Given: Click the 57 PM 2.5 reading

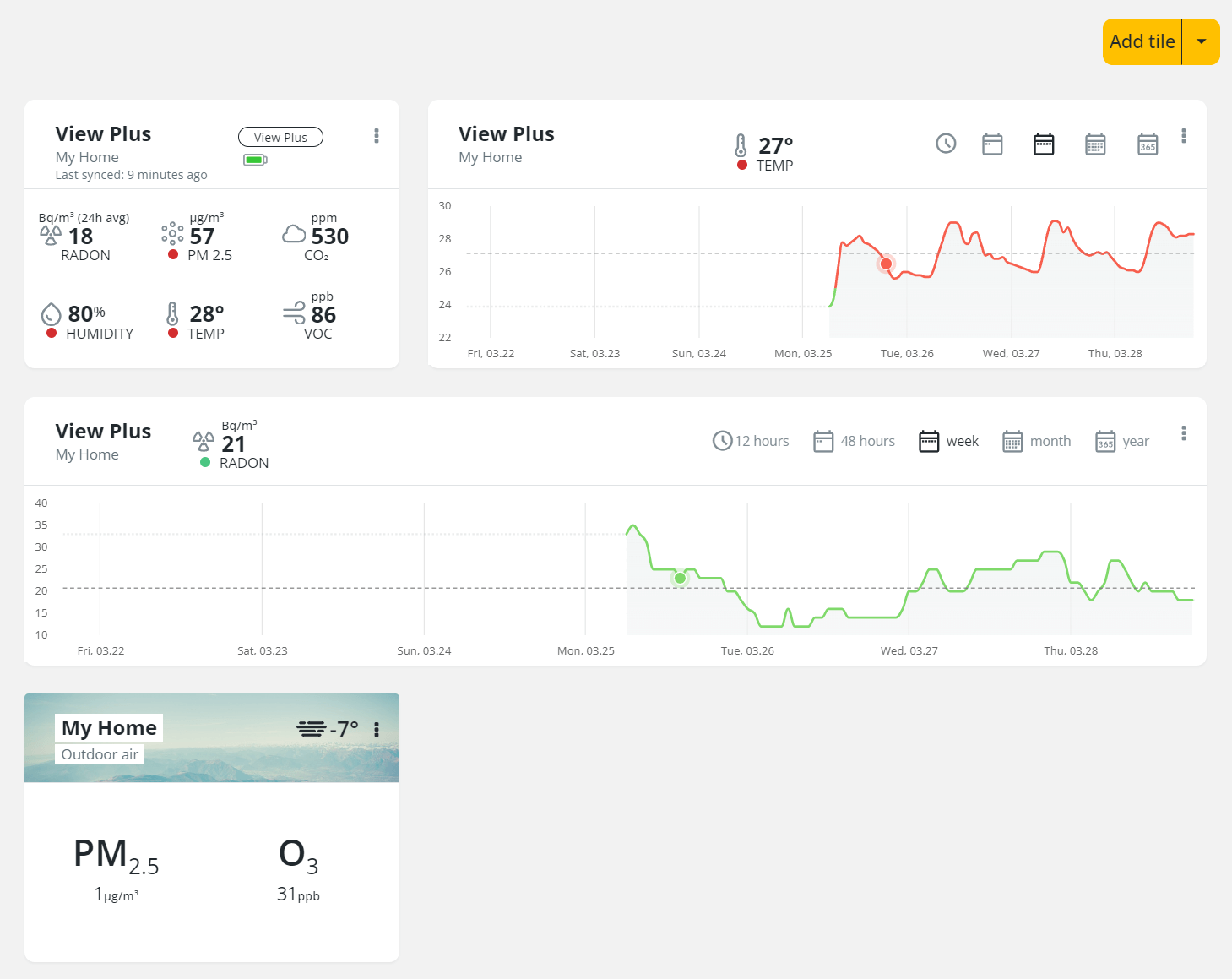Looking at the screenshot, I should pos(202,237).
